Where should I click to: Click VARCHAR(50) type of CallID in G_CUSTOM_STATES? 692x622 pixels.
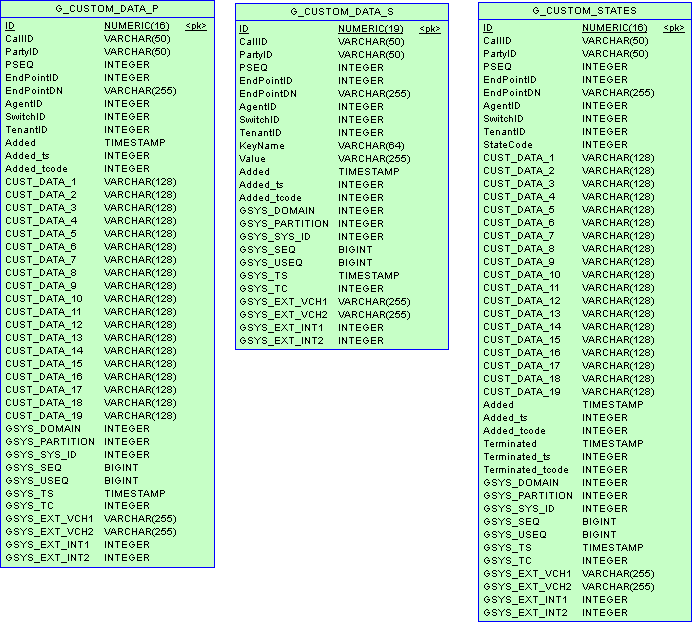pos(615,41)
